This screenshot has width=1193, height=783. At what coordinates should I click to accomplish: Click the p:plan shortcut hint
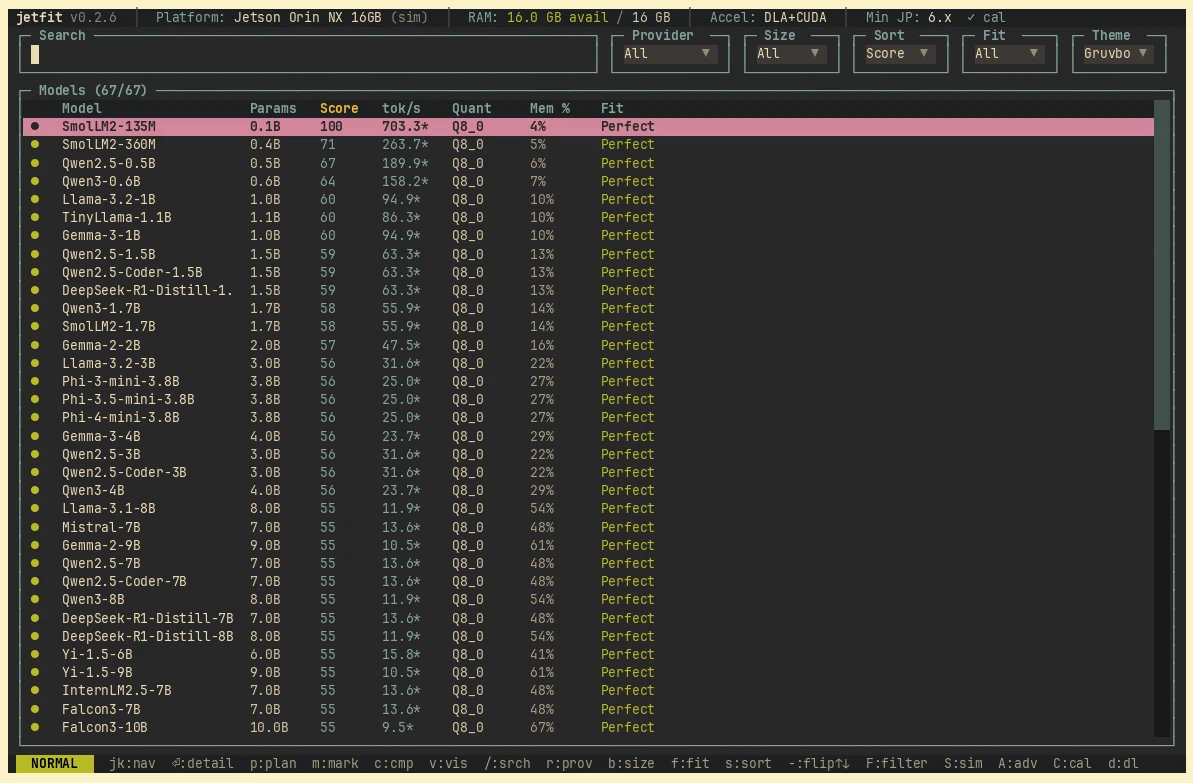pos(273,763)
